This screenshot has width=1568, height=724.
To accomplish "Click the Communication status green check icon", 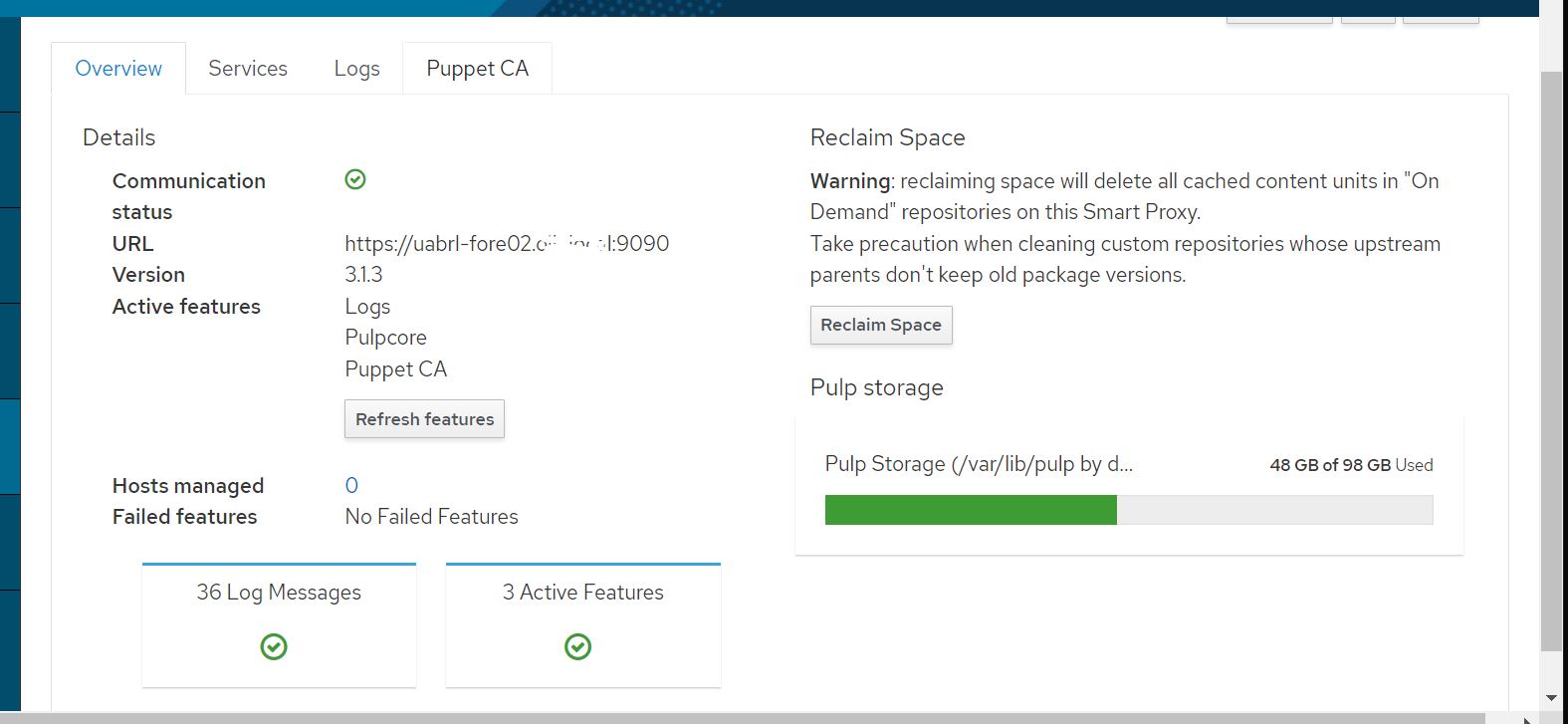I will [x=355, y=179].
